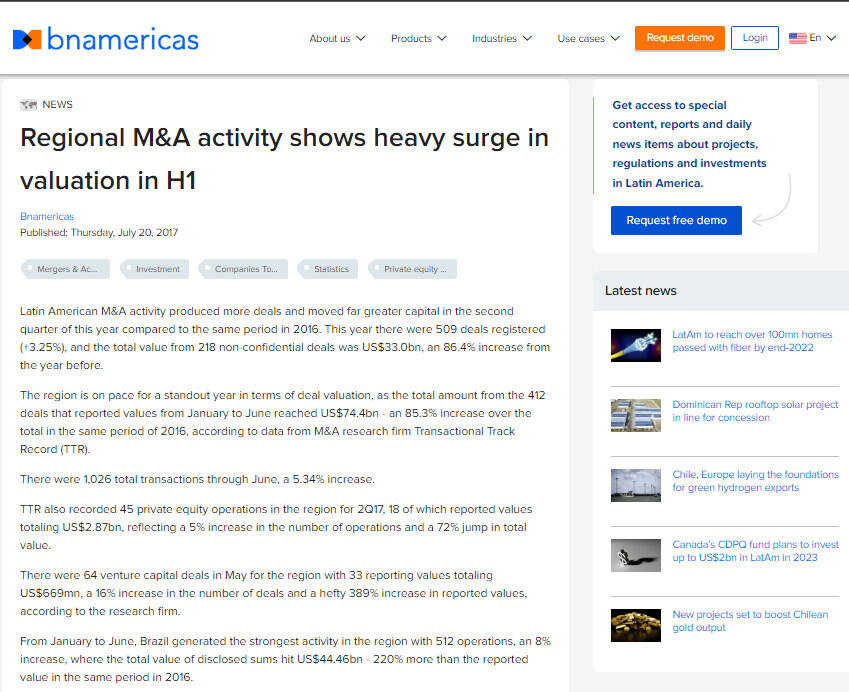The height and width of the screenshot is (692, 849).
Task: Open the CDPQ fund article thumbnail
Action: click(x=635, y=555)
